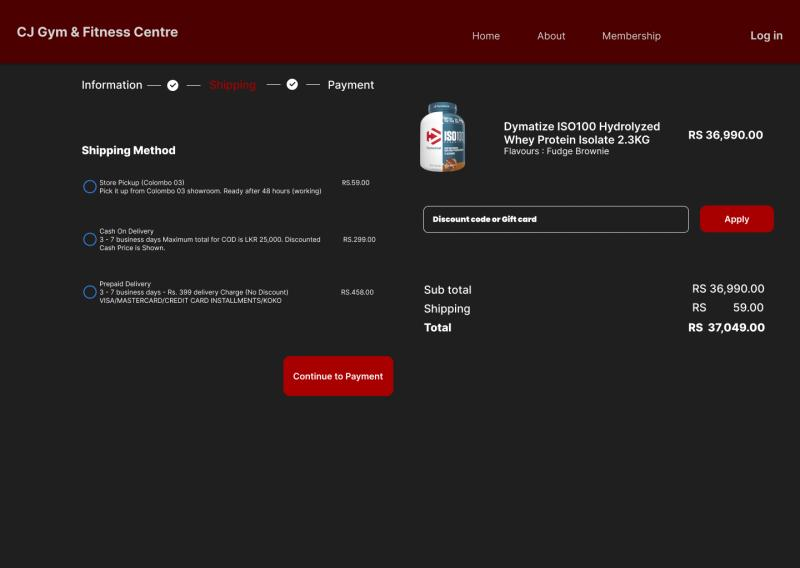This screenshot has height=568, width=800.
Task: Click the CJ Gym & Fitness Centre logo text
Action: (97, 32)
